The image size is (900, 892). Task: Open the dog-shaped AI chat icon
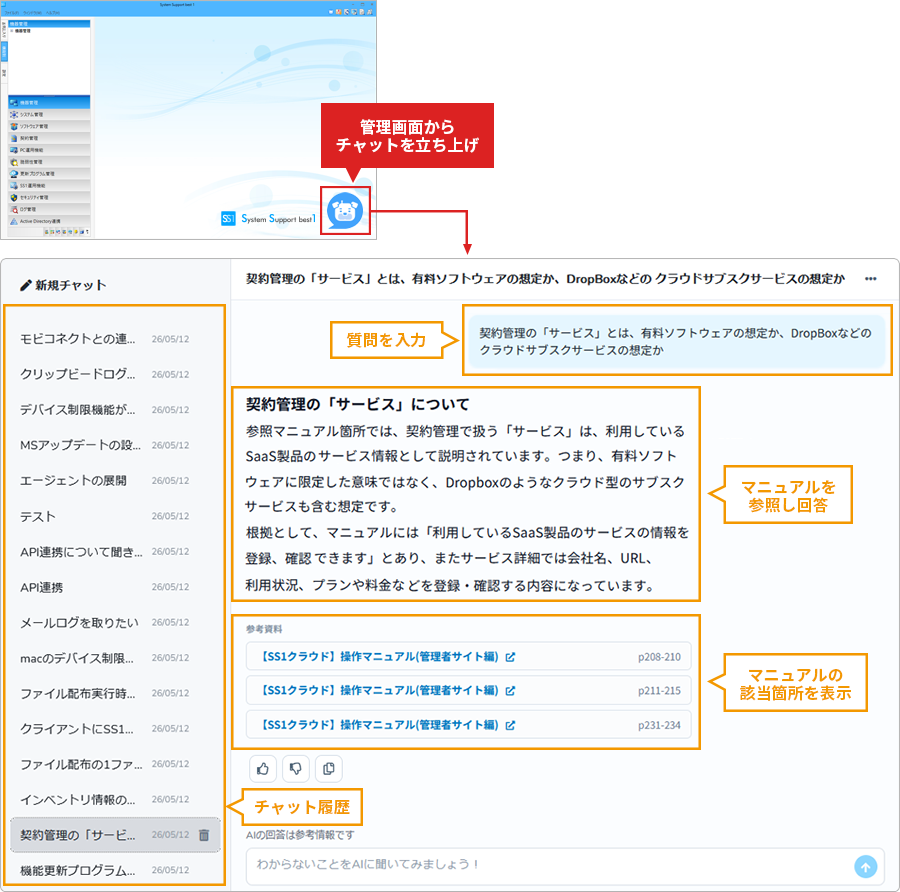[345, 211]
